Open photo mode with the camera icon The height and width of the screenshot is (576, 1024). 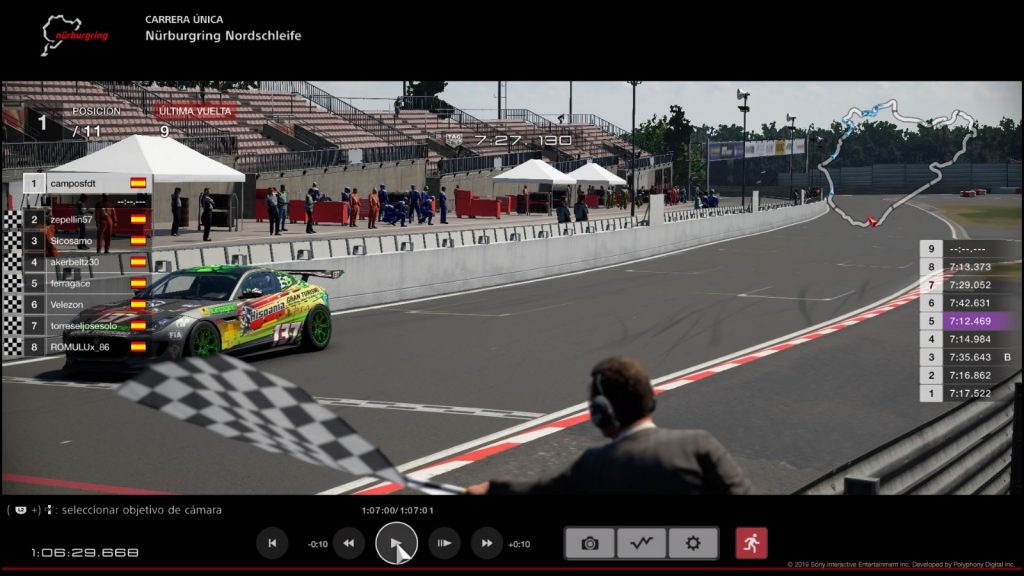coord(590,543)
